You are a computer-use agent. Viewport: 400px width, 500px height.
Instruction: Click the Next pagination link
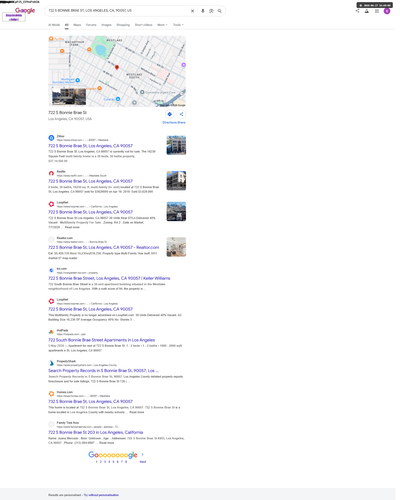143,462
